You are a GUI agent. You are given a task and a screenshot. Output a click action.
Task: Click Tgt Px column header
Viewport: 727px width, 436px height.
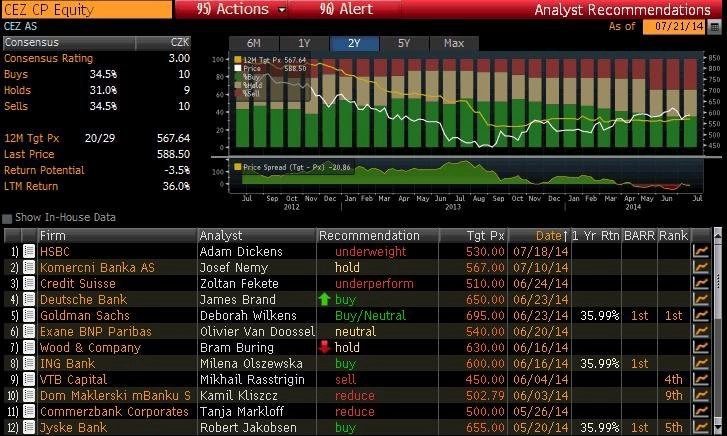(x=474, y=236)
